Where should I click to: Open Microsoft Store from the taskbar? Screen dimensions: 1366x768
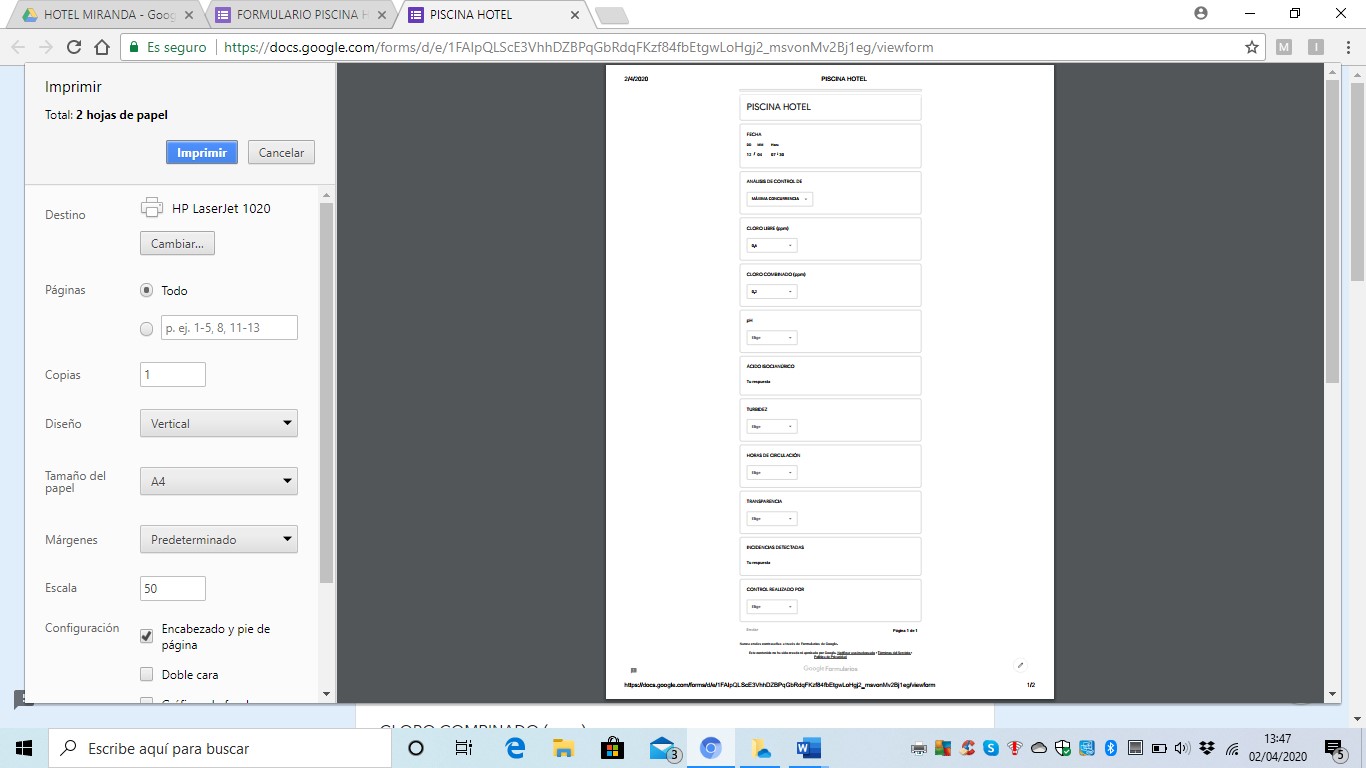tap(612, 748)
